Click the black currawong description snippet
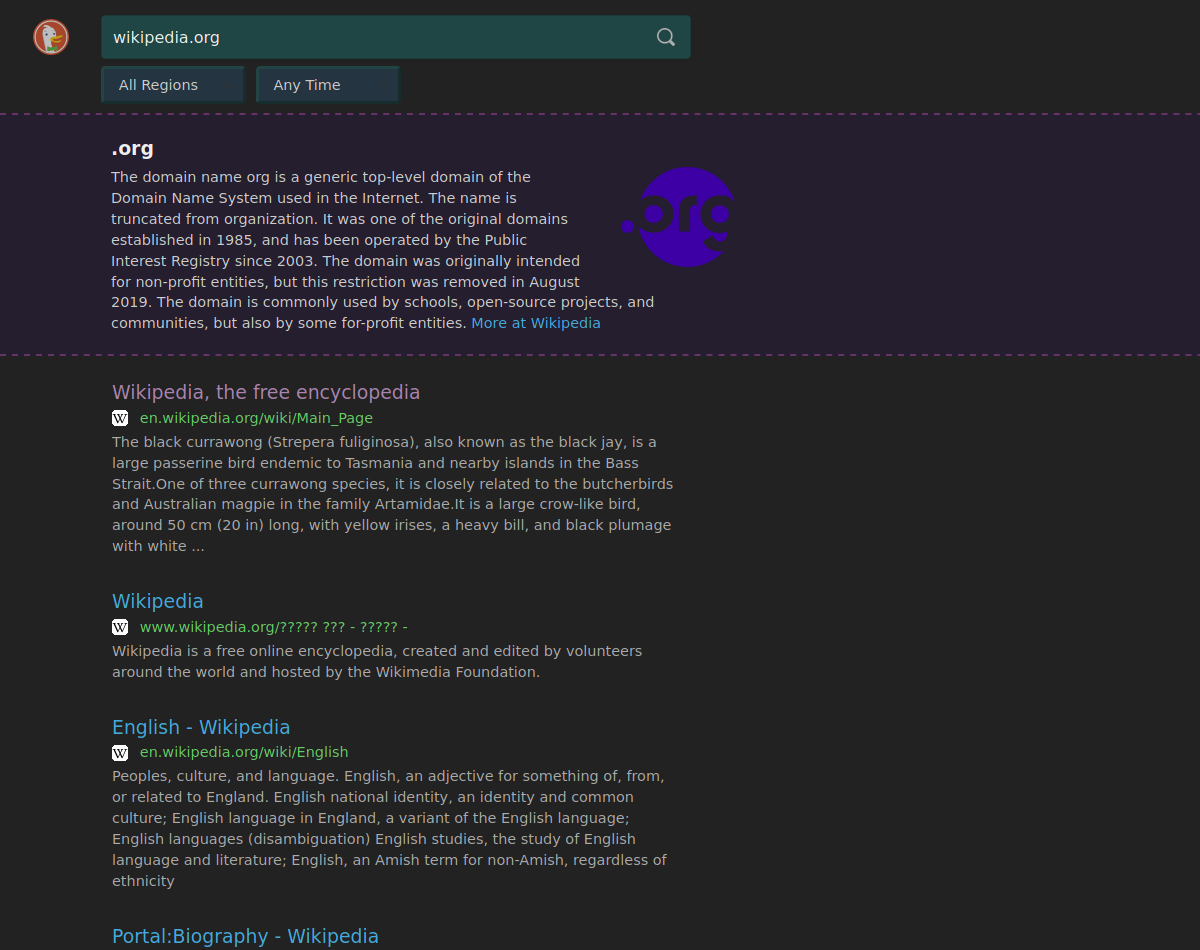1200x950 pixels. pos(393,494)
